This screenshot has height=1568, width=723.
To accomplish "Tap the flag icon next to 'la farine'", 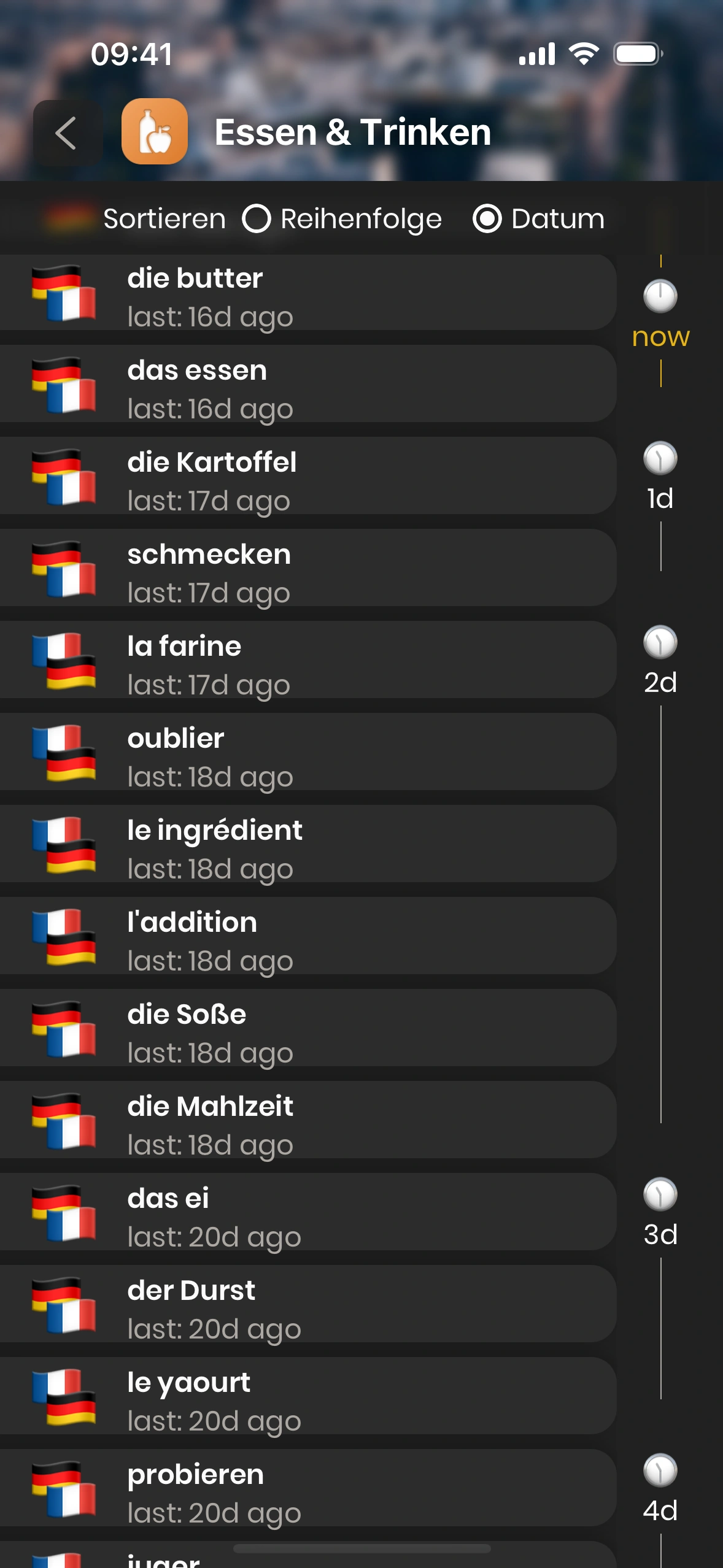I will point(64,661).
